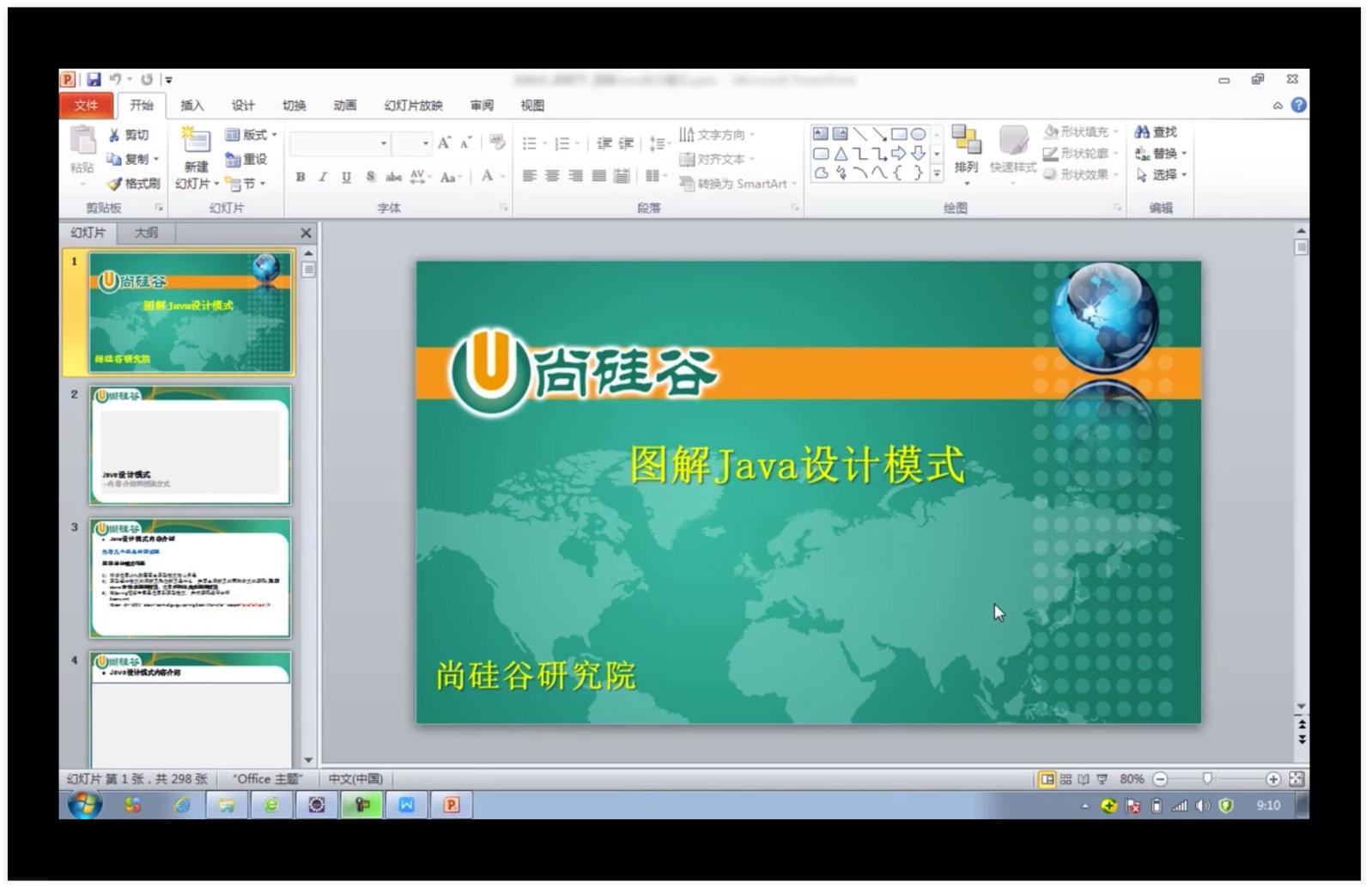Viewport: 1372px width, 888px height.
Task: Switch to the Outline (大纲) pane tab
Action: (x=147, y=233)
